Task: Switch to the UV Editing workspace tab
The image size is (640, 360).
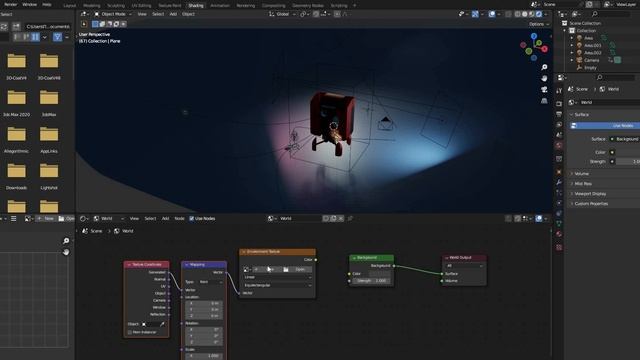Action: point(141,6)
